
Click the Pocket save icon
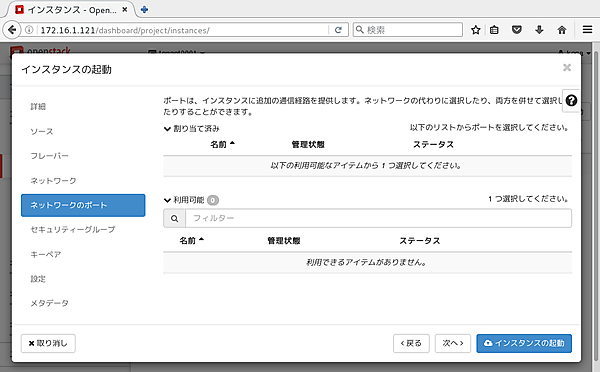517,30
